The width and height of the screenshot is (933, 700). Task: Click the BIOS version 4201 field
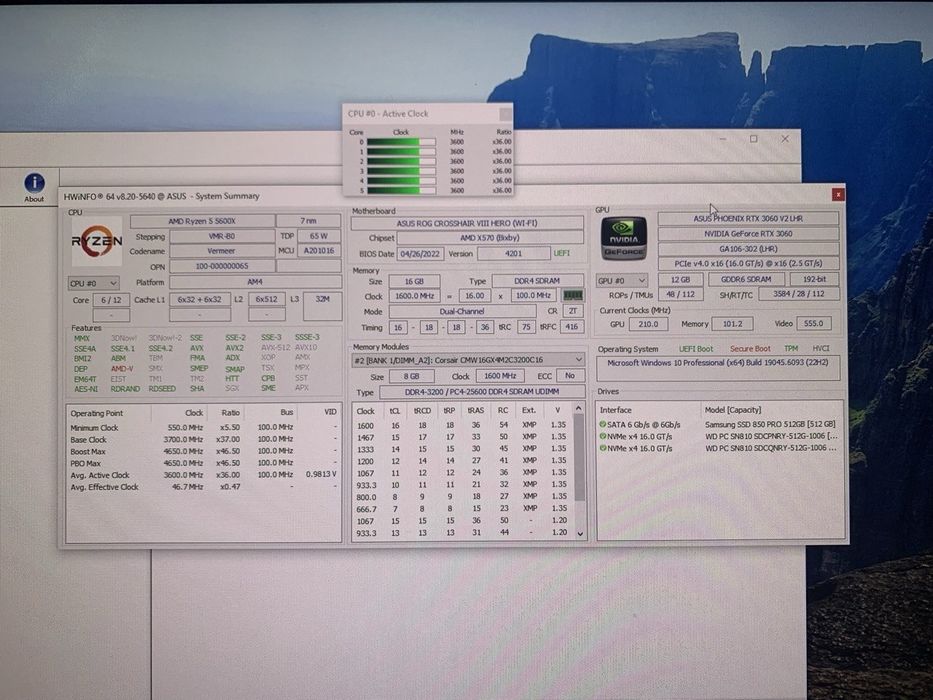point(514,253)
